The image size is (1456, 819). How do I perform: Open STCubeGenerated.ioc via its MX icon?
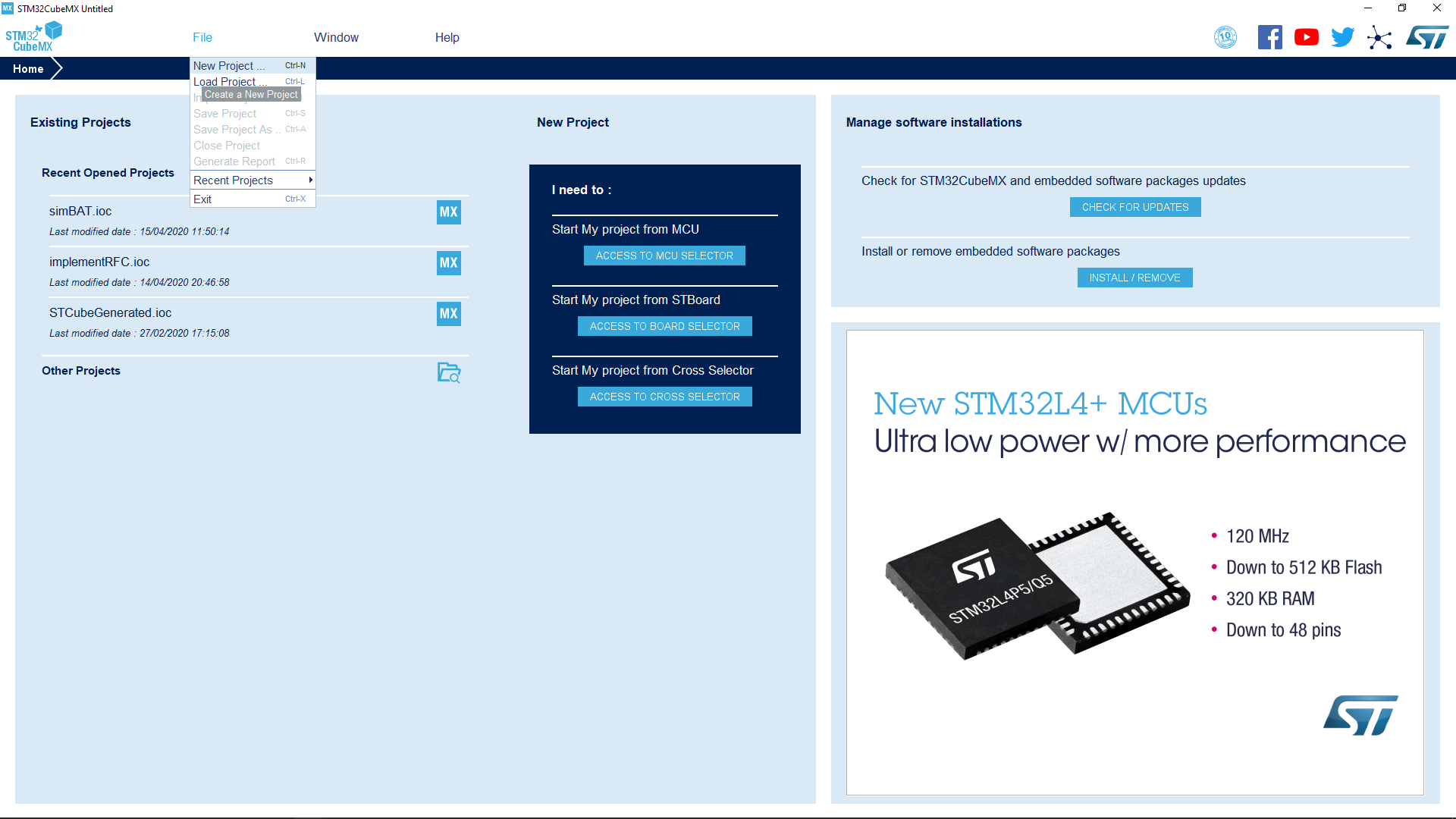(x=448, y=313)
